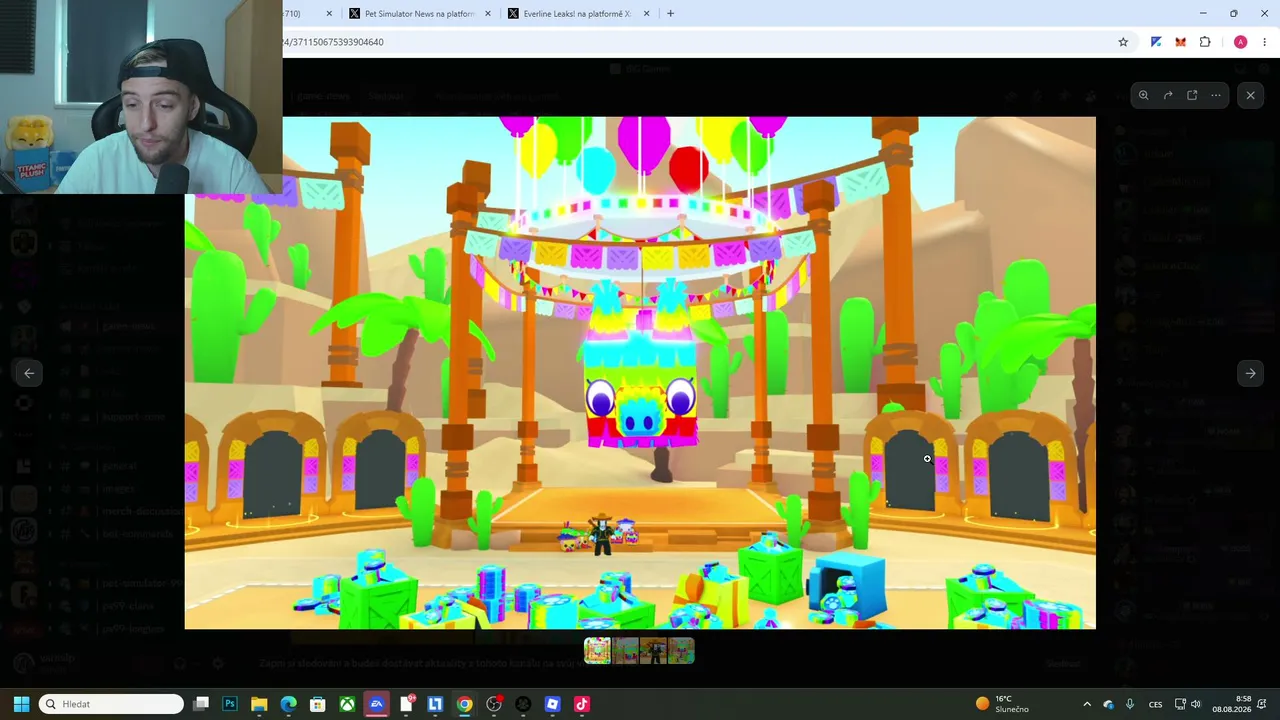Close the image viewer overlay

(1250, 96)
